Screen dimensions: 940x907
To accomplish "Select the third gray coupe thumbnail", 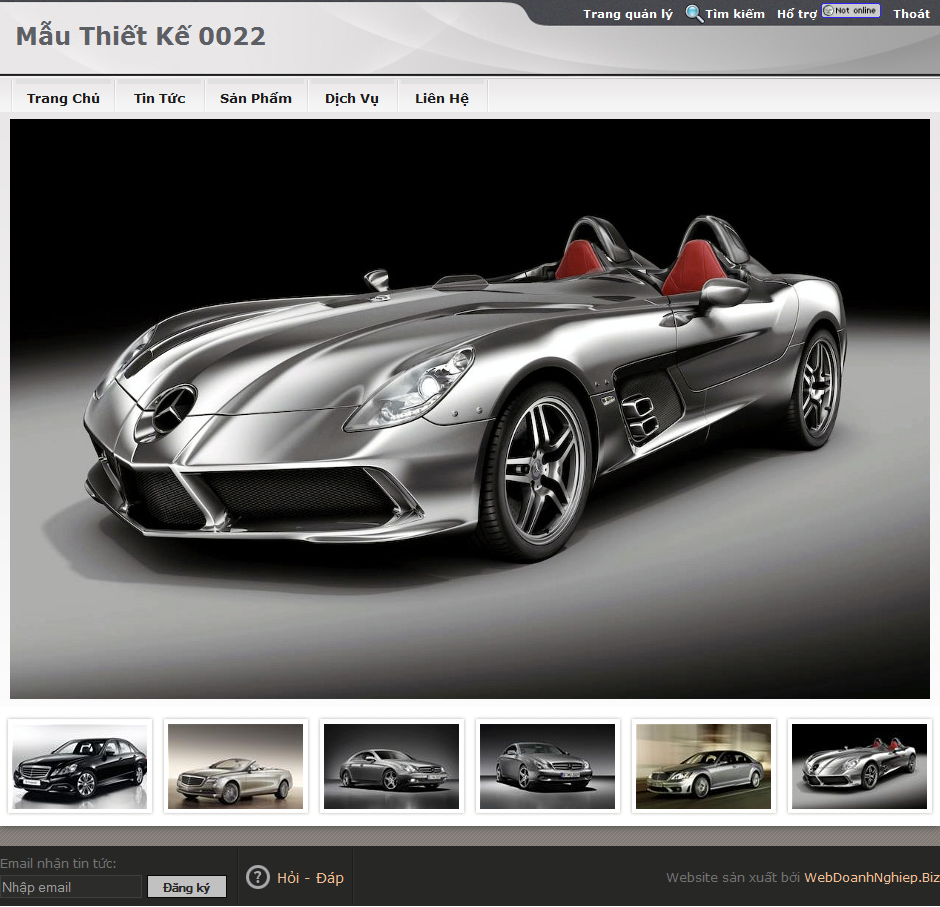I will point(391,766).
